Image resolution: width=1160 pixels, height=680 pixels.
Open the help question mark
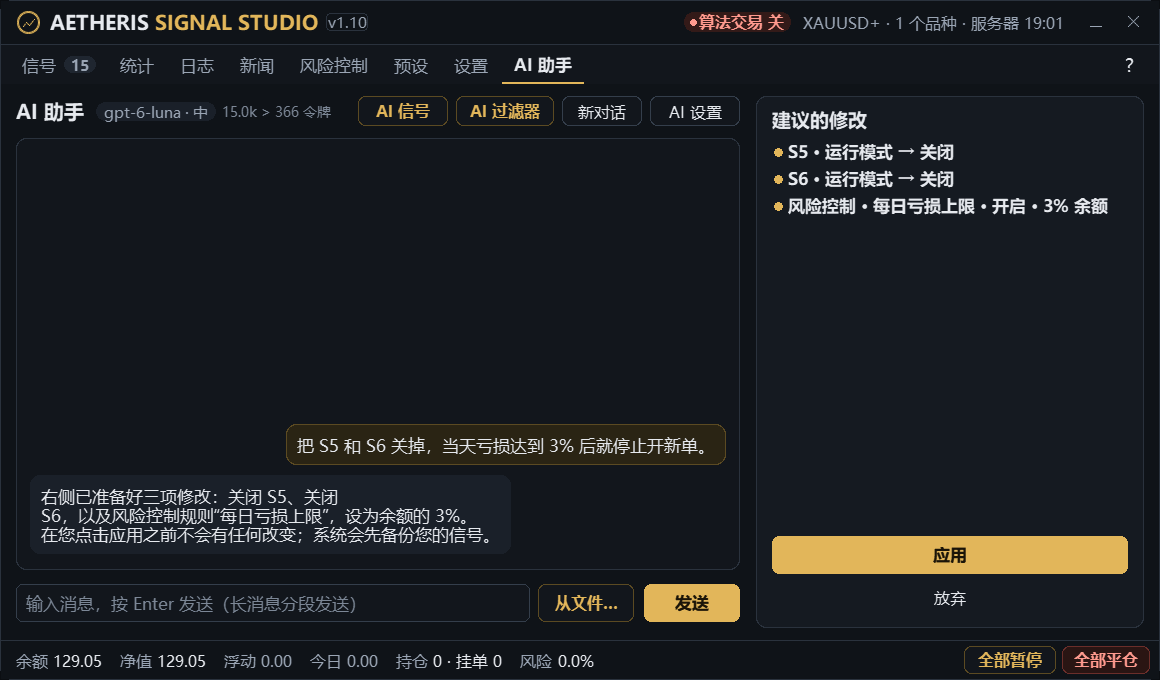point(1129,65)
